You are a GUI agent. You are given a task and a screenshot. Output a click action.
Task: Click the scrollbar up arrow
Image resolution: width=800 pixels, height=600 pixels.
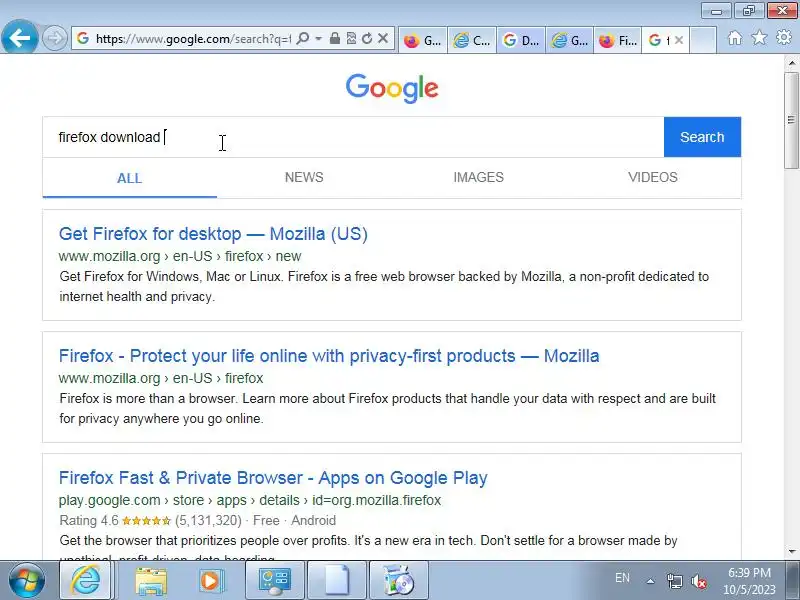(x=792, y=63)
